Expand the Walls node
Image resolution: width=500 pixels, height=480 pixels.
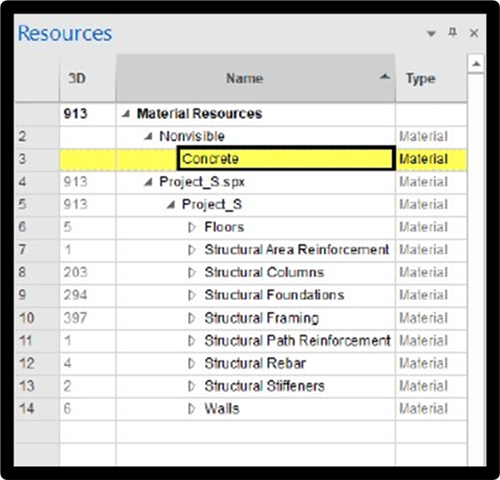(192, 409)
